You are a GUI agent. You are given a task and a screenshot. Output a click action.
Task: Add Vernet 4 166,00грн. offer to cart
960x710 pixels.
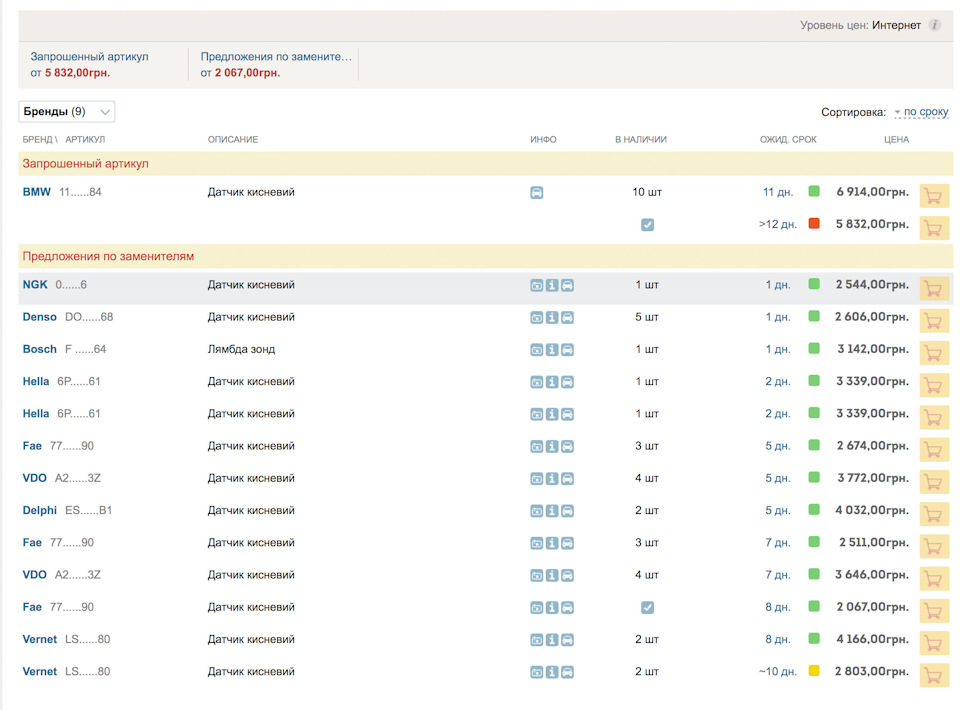pos(934,643)
